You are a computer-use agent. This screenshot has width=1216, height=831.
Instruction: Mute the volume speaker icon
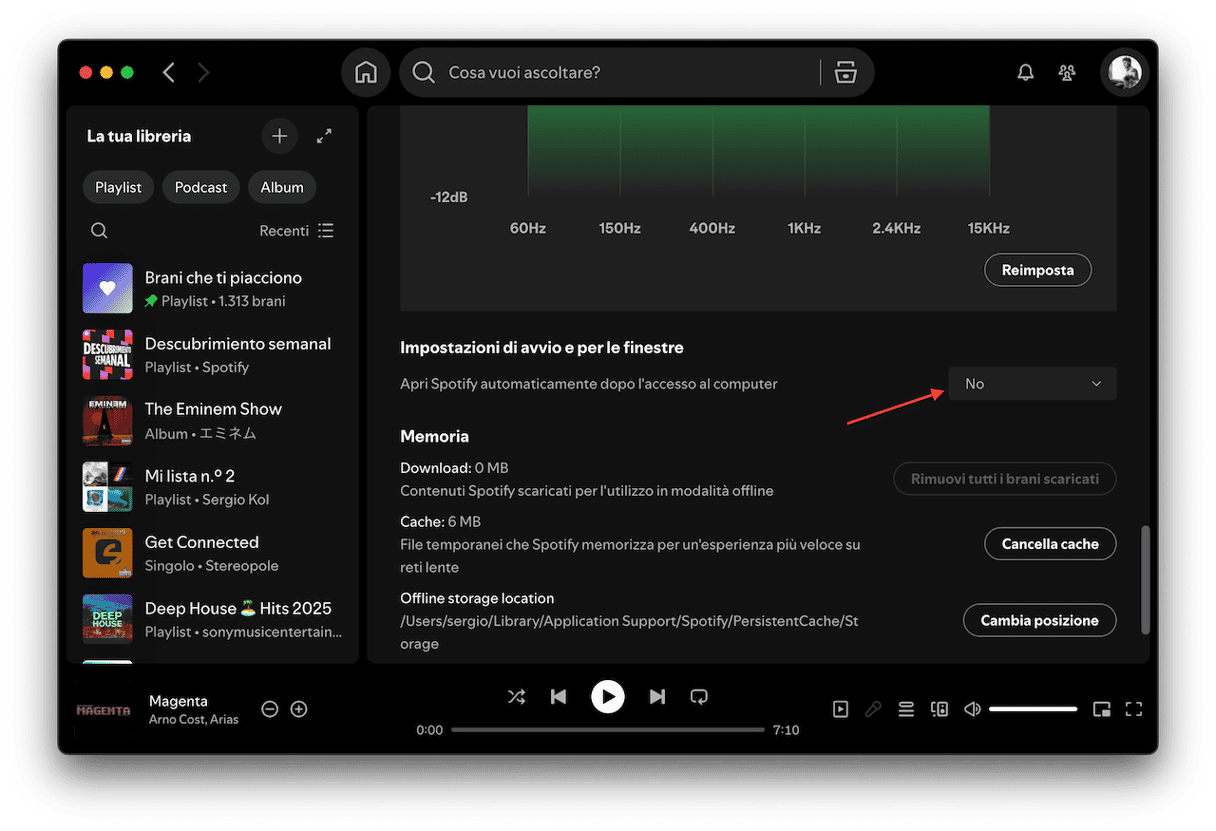(x=972, y=709)
